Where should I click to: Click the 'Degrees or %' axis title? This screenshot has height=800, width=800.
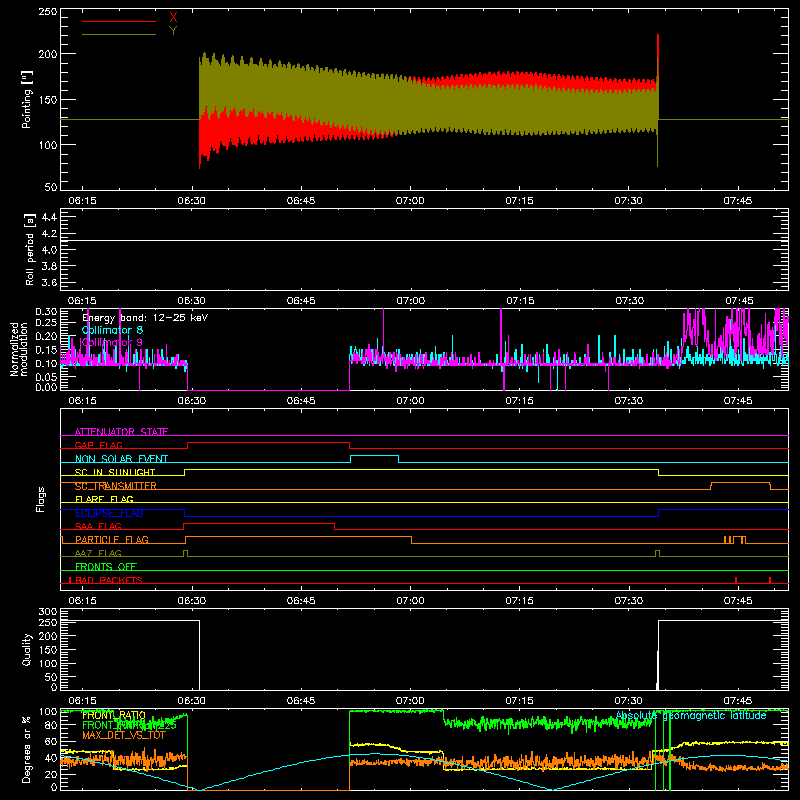pyautogui.click(x=27, y=749)
